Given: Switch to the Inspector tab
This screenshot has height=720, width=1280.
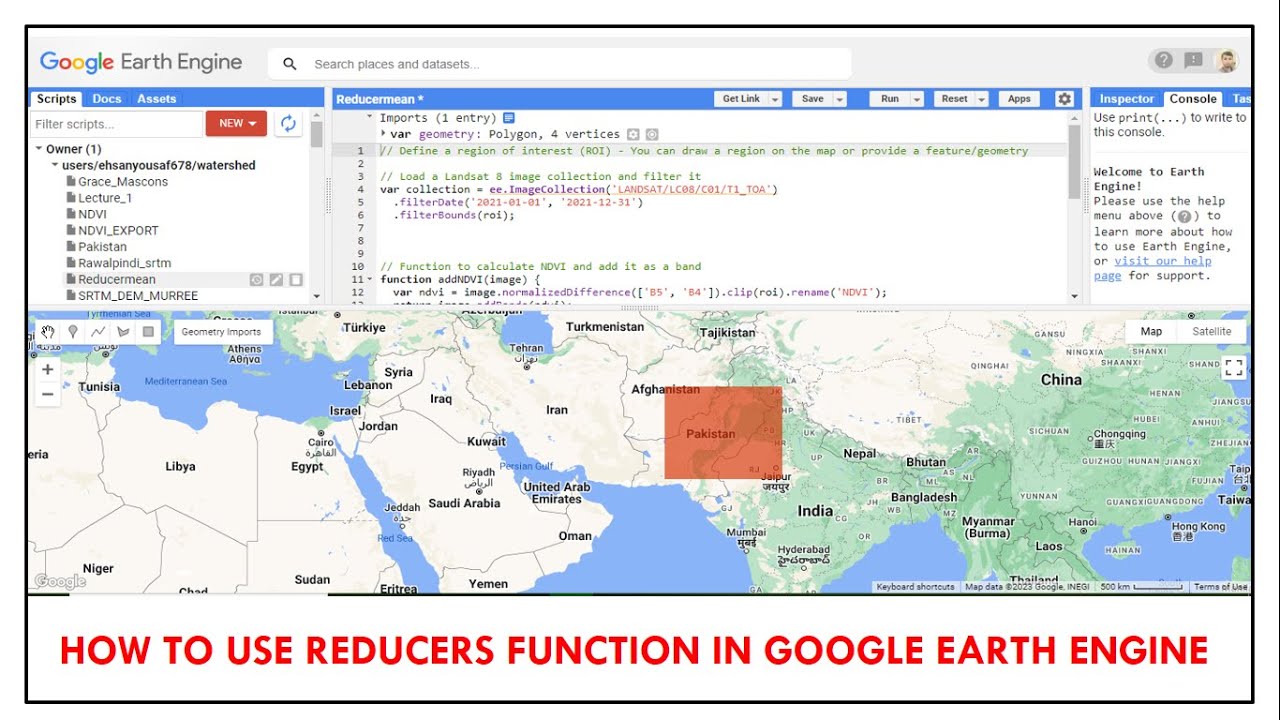Looking at the screenshot, I should (x=1127, y=99).
